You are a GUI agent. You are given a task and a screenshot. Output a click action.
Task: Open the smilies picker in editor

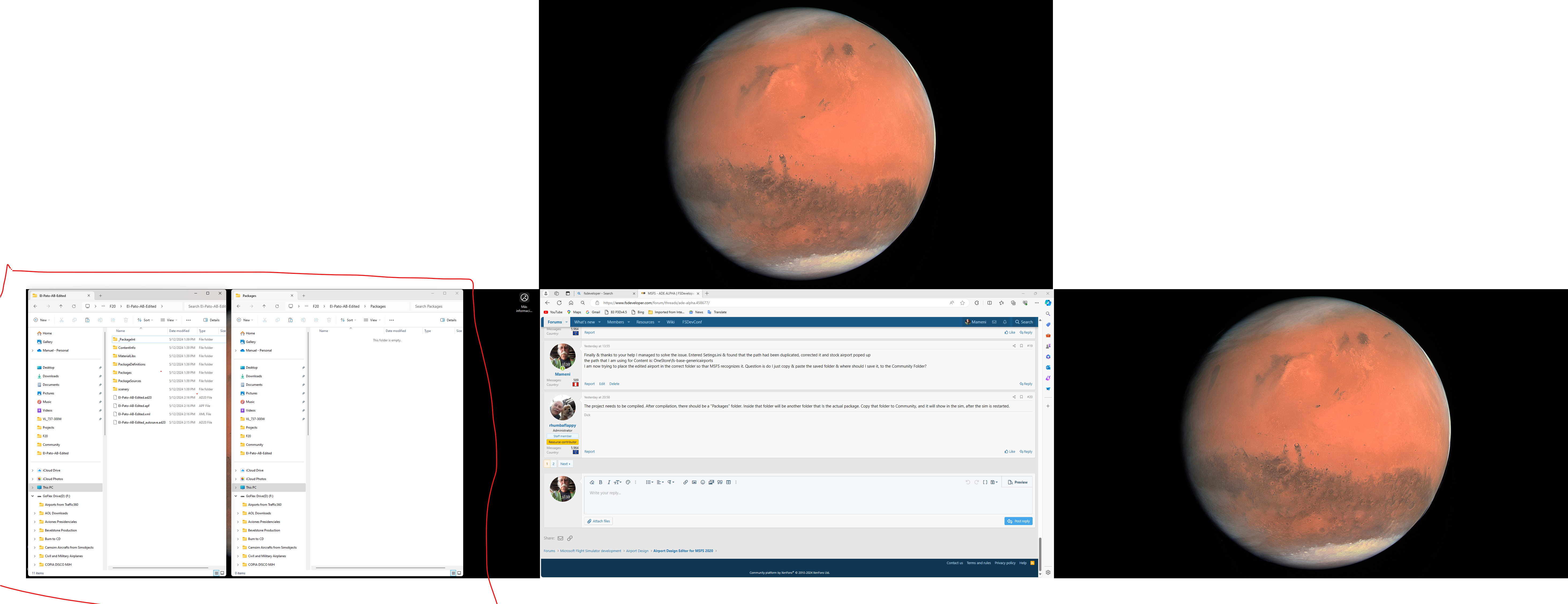click(x=702, y=482)
